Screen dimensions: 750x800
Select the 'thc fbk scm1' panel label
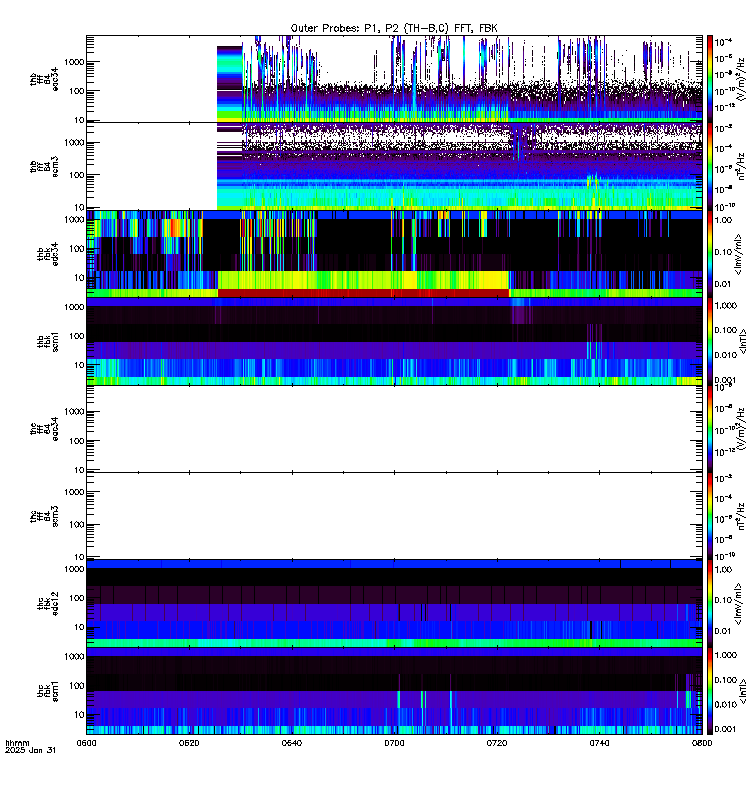[48, 691]
